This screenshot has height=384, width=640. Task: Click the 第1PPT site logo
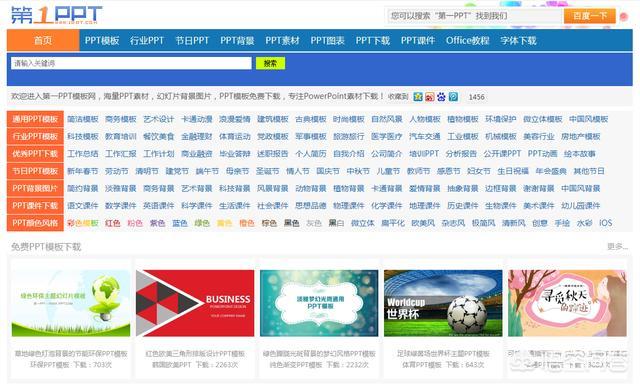coord(56,15)
